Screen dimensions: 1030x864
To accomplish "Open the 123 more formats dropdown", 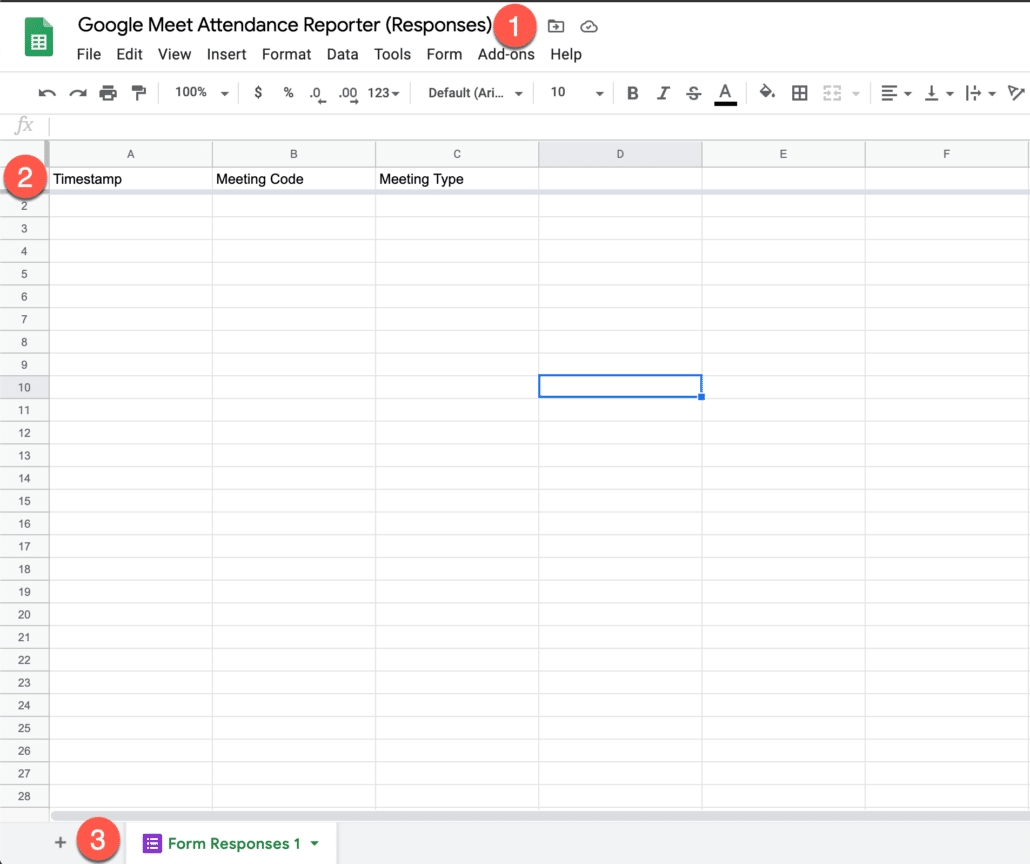I will (384, 93).
